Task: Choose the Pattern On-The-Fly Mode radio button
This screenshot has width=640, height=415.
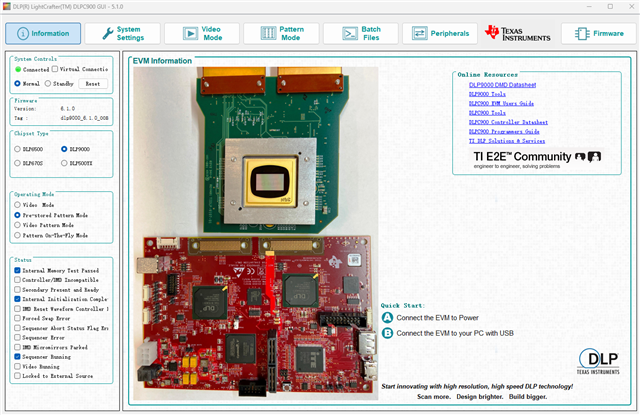Action: pyautogui.click(x=17, y=235)
